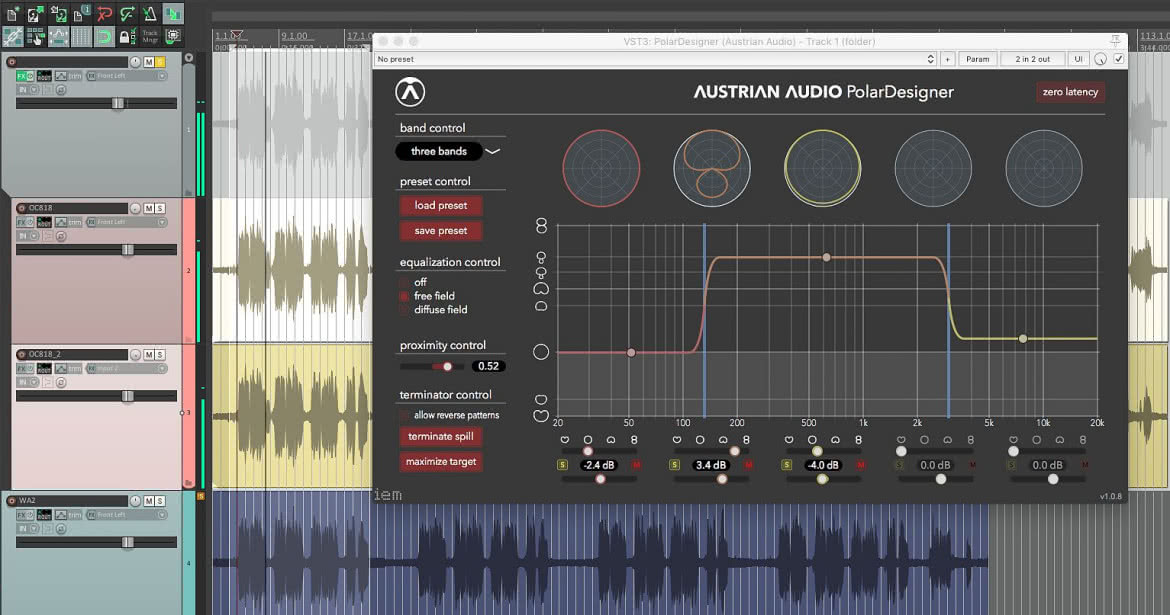Open the '2 in 2 out' pin connector
1170x615 pixels.
click(x=1032, y=59)
